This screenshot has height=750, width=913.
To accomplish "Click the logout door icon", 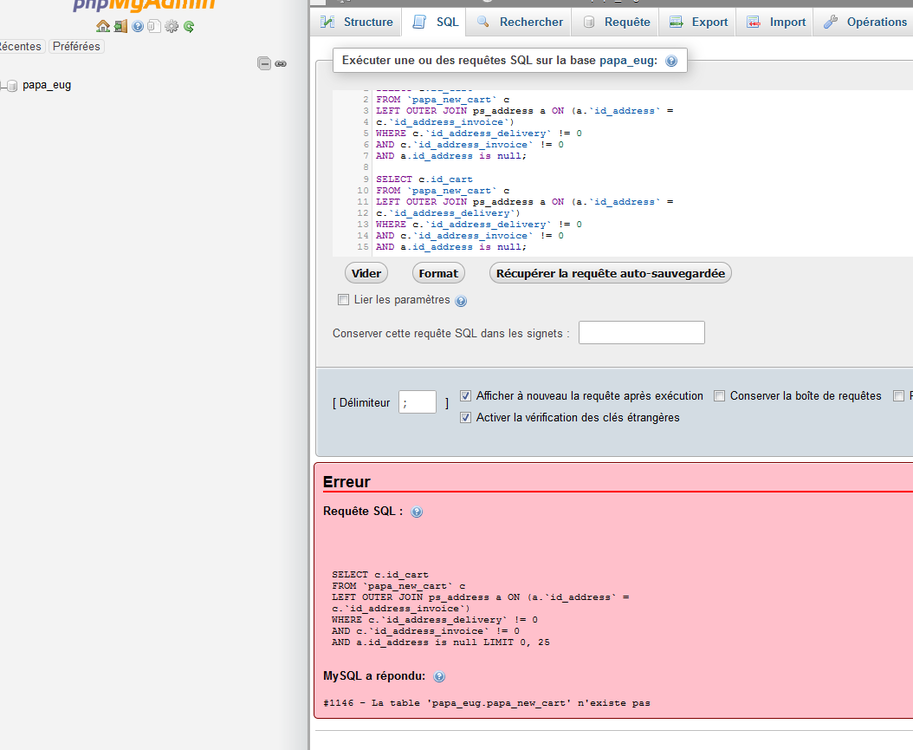I will click(x=120, y=26).
